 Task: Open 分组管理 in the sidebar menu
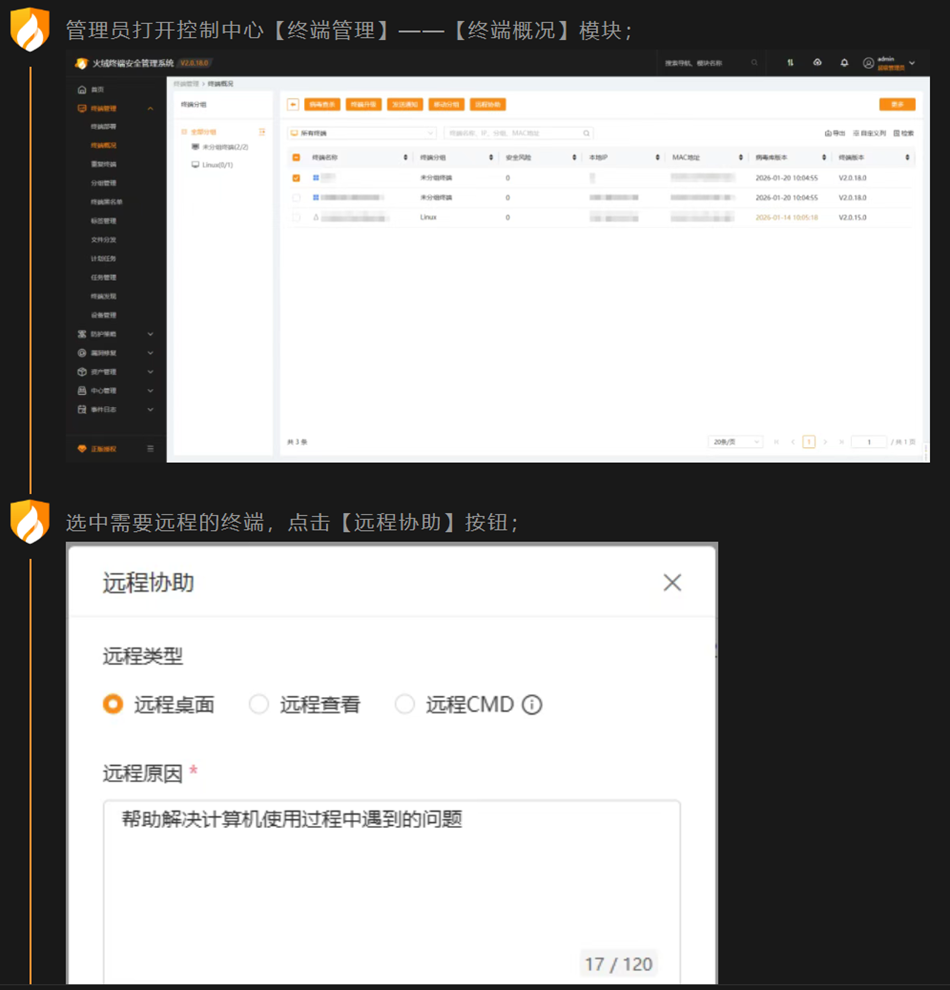(x=103, y=183)
